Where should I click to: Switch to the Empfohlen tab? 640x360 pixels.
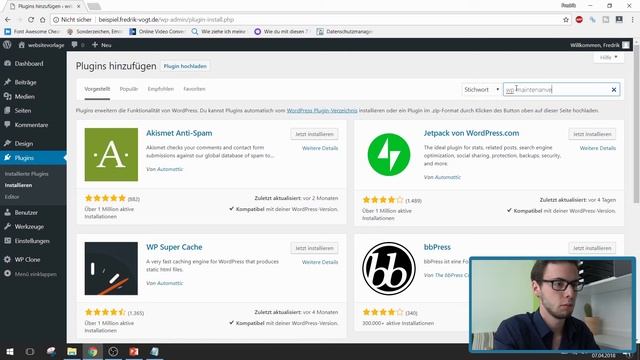click(x=161, y=89)
